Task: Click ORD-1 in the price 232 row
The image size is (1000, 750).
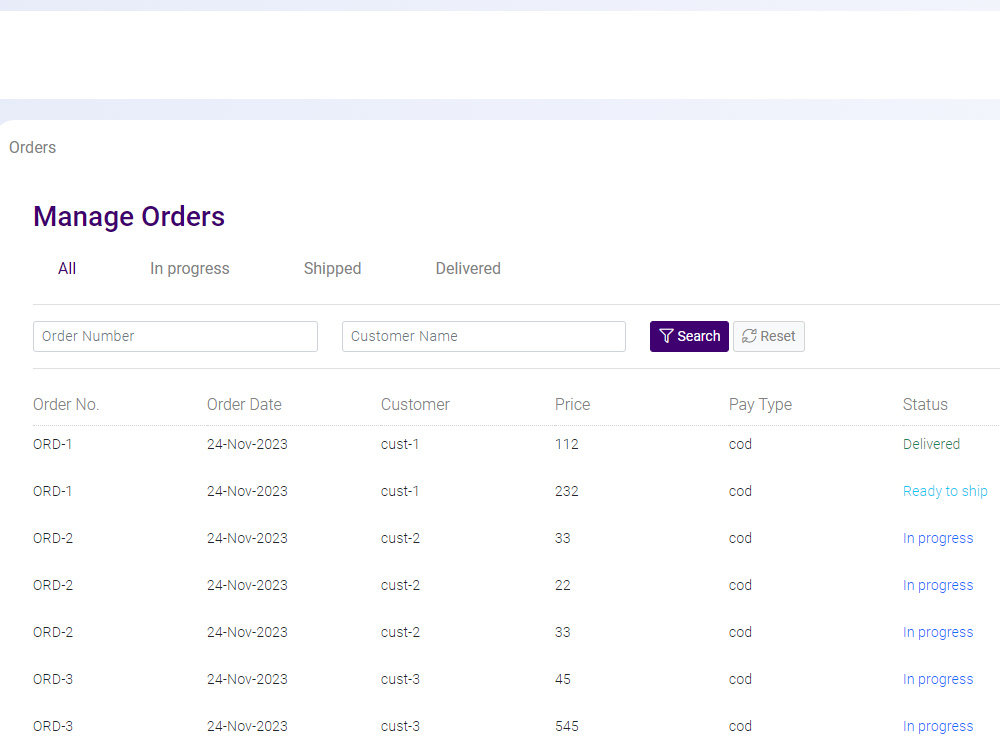Action: tap(52, 491)
